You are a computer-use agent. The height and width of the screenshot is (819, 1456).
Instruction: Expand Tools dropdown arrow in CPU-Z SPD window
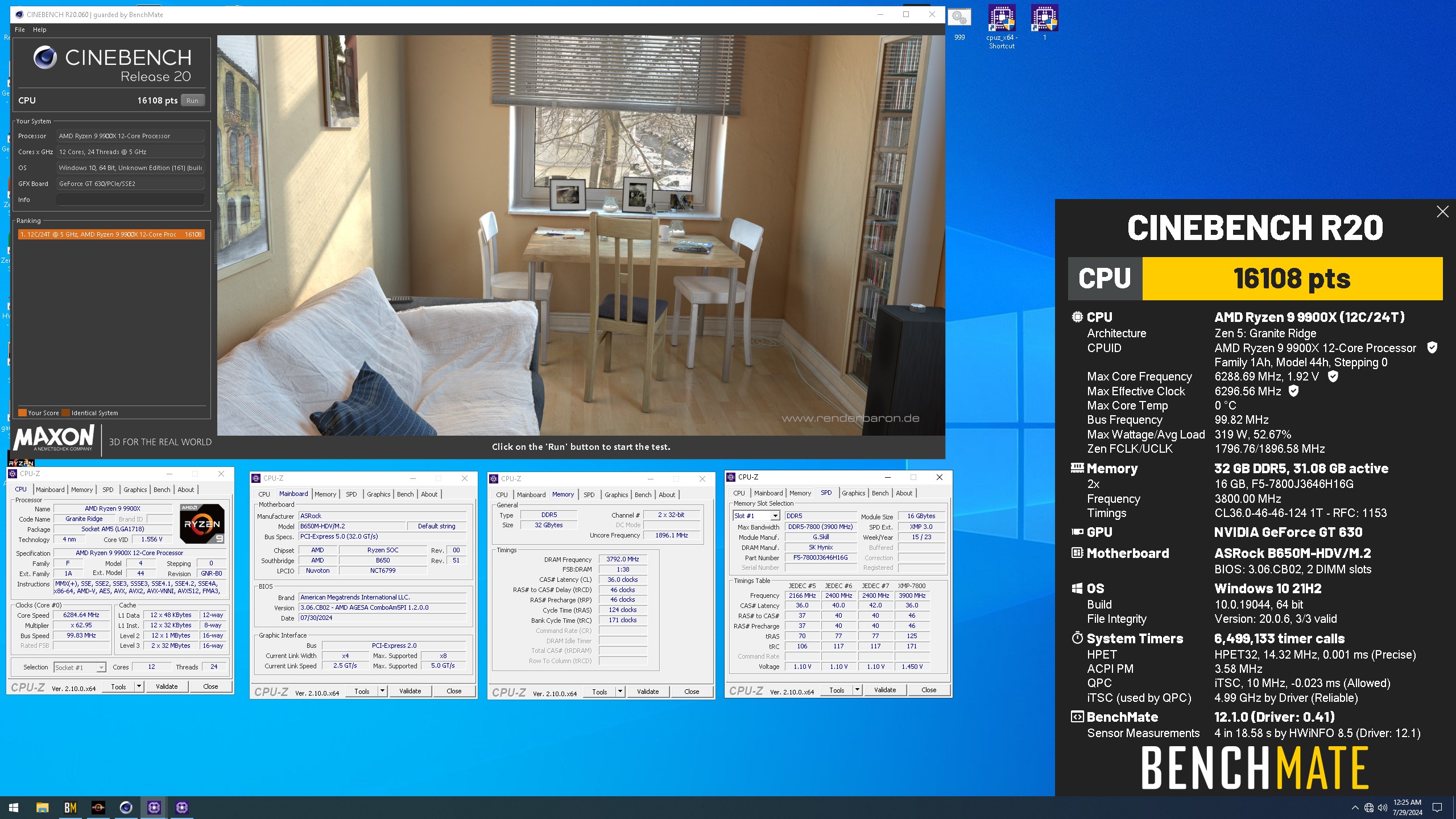(858, 690)
